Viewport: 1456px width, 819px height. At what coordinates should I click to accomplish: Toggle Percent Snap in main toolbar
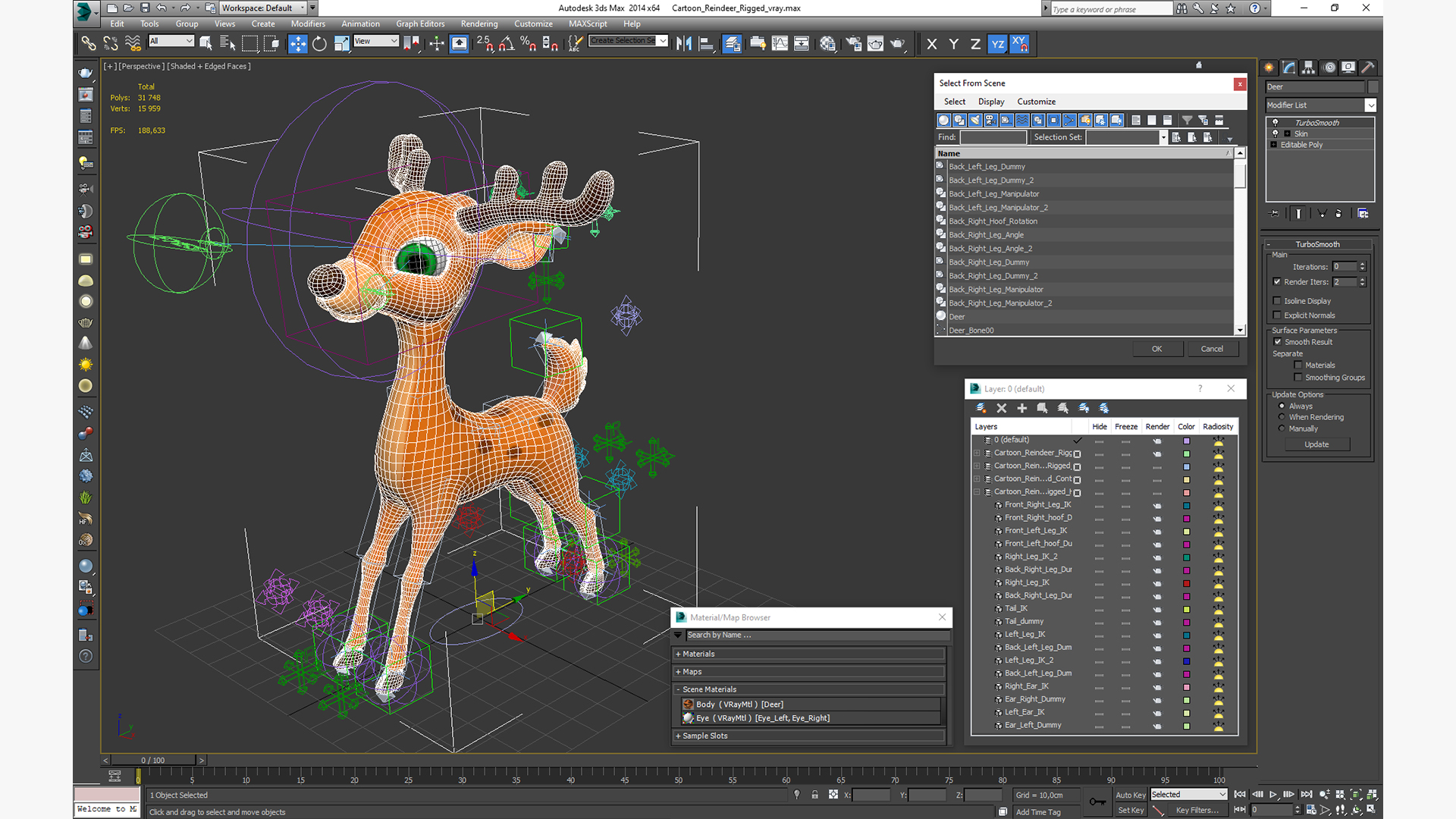529,44
